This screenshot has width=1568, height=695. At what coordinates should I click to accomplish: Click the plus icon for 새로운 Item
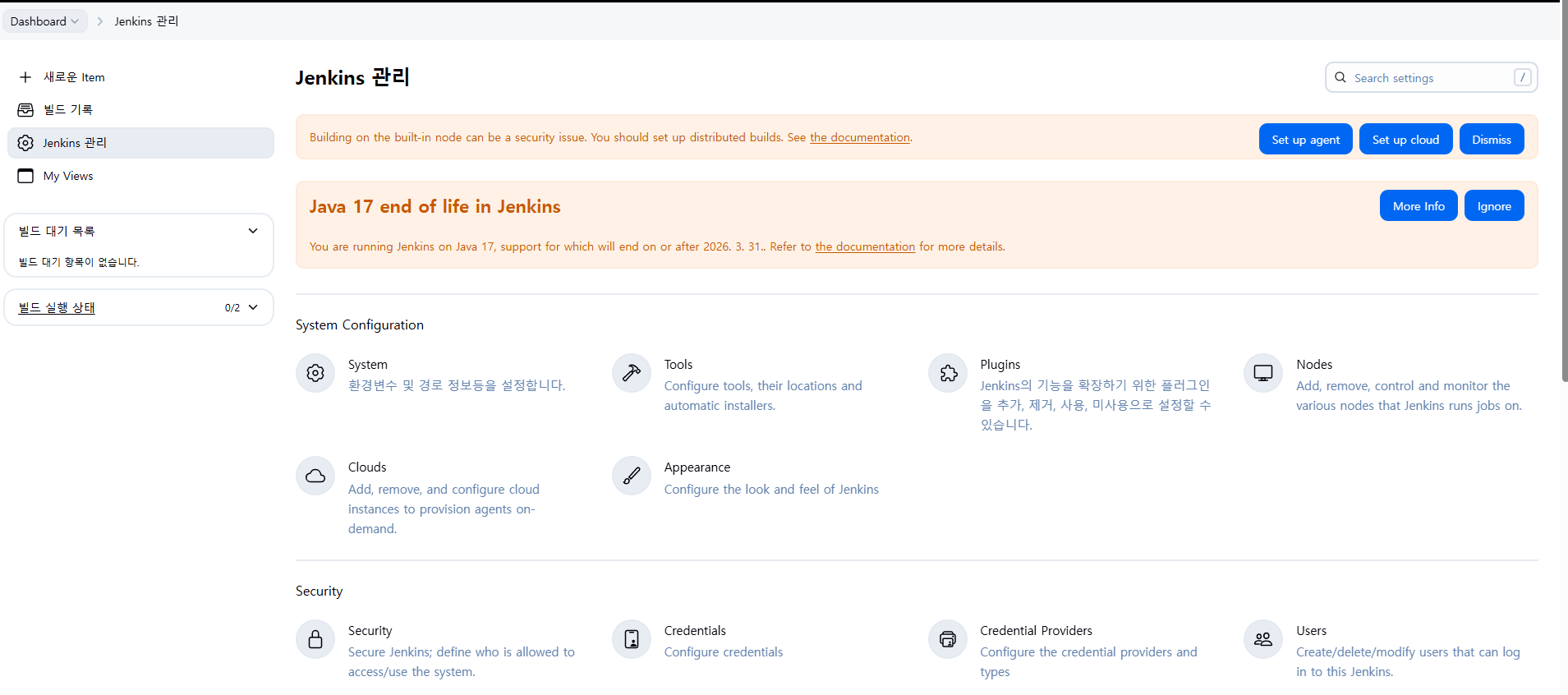pos(25,77)
